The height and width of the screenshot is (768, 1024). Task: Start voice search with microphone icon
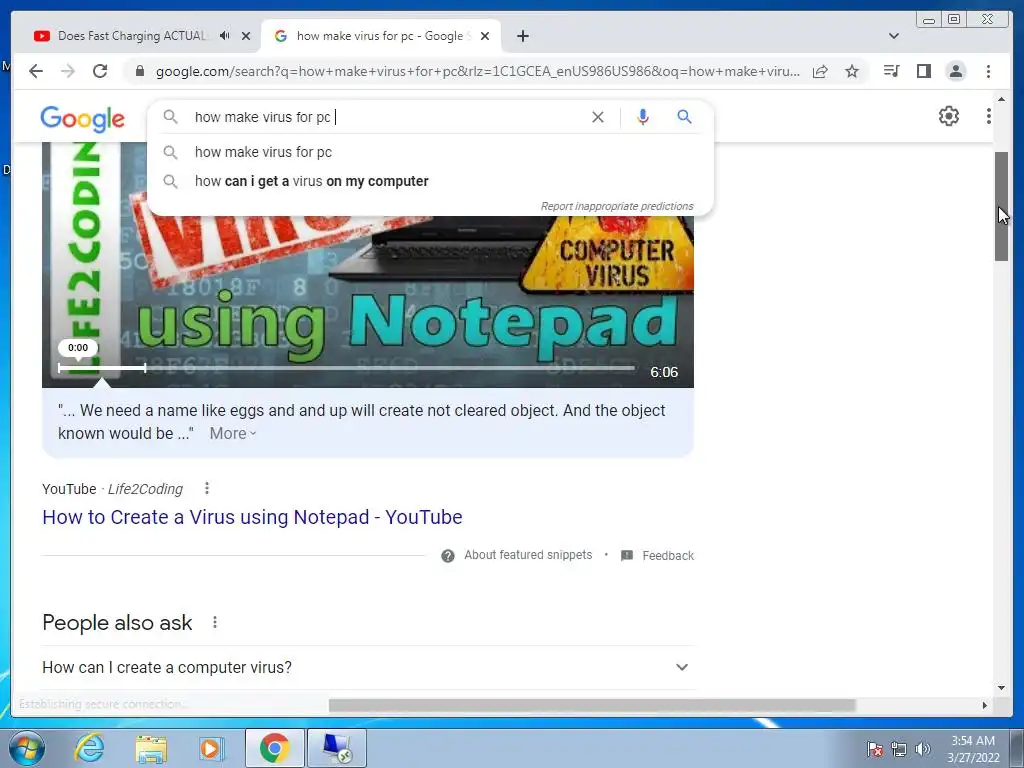(643, 117)
